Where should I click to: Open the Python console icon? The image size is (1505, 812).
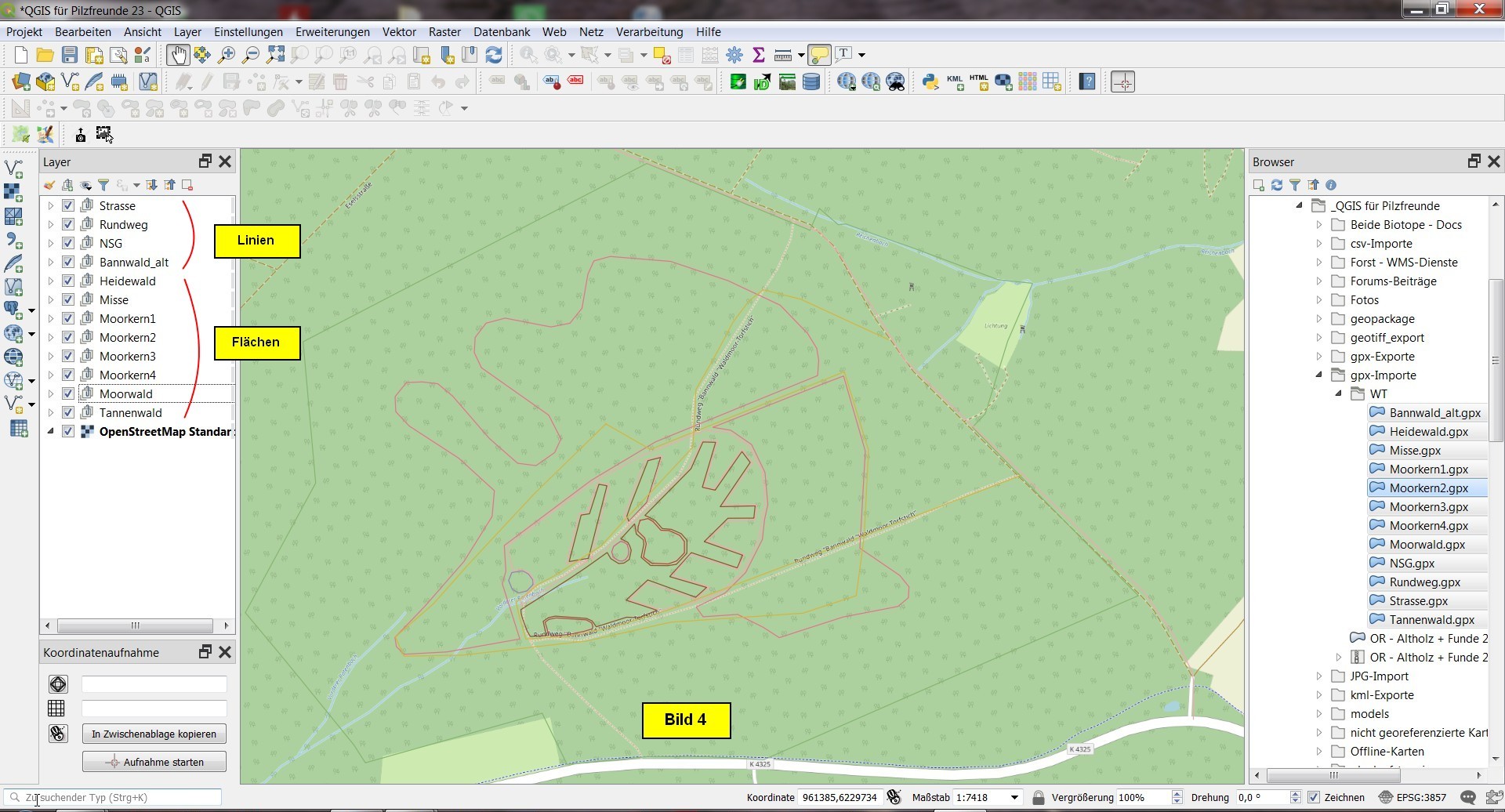tap(930, 82)
